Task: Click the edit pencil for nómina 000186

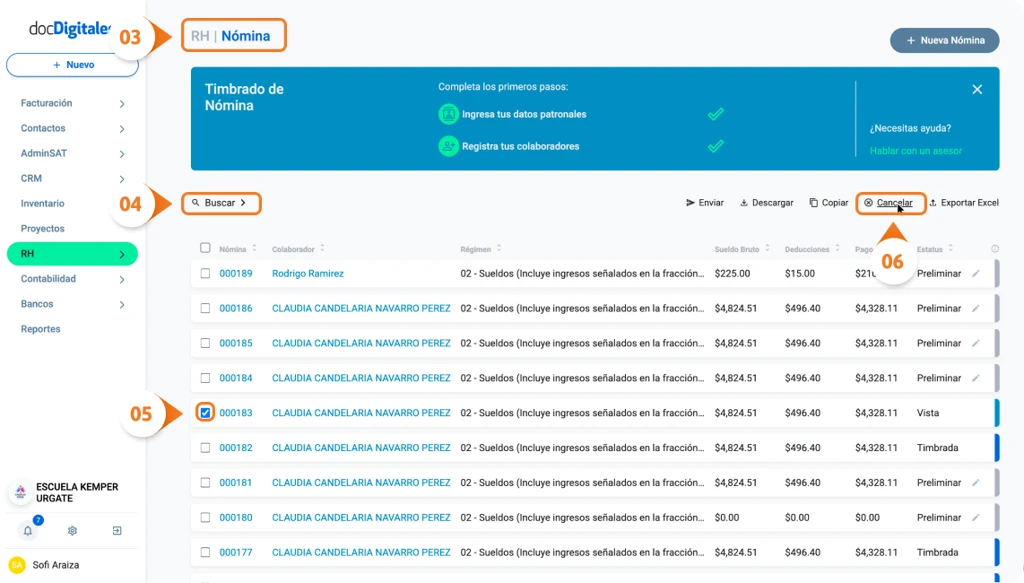Action: pos(976,308)
